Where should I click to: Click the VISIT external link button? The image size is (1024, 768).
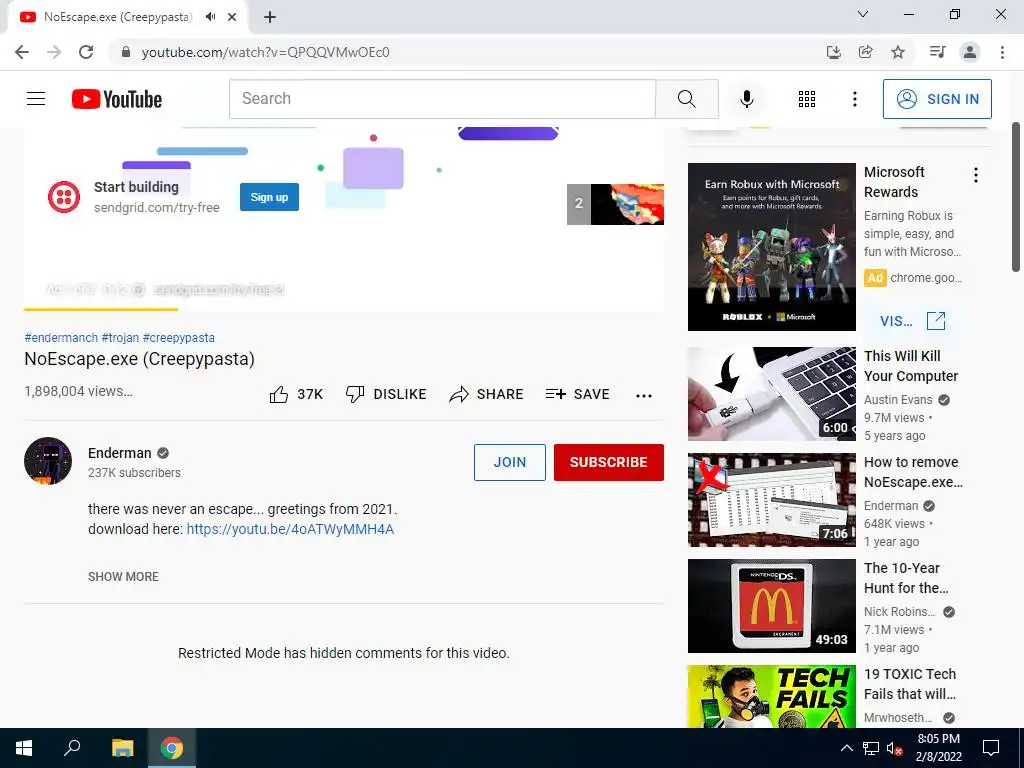pos(913,321)
